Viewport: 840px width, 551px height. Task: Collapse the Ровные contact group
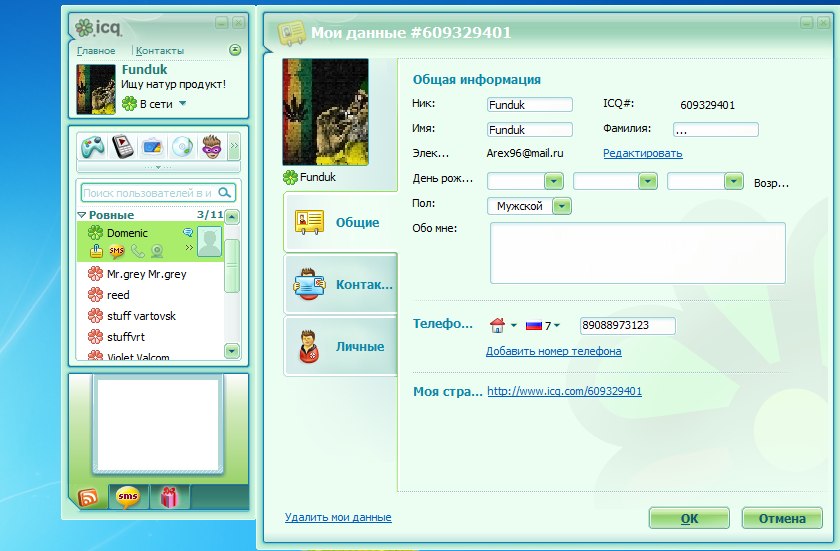point(82,215)
